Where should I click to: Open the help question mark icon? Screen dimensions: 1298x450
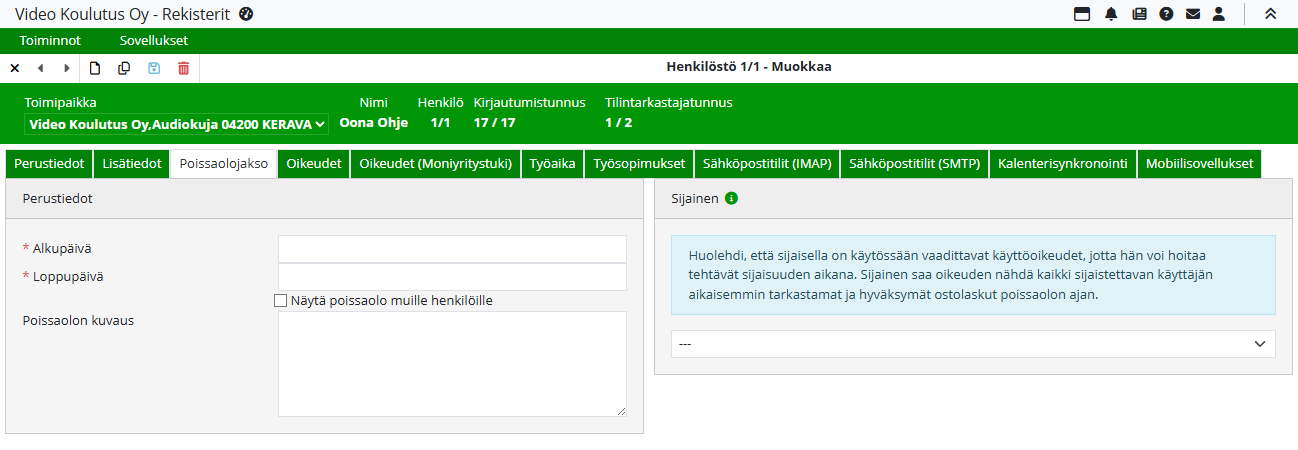1166,14
